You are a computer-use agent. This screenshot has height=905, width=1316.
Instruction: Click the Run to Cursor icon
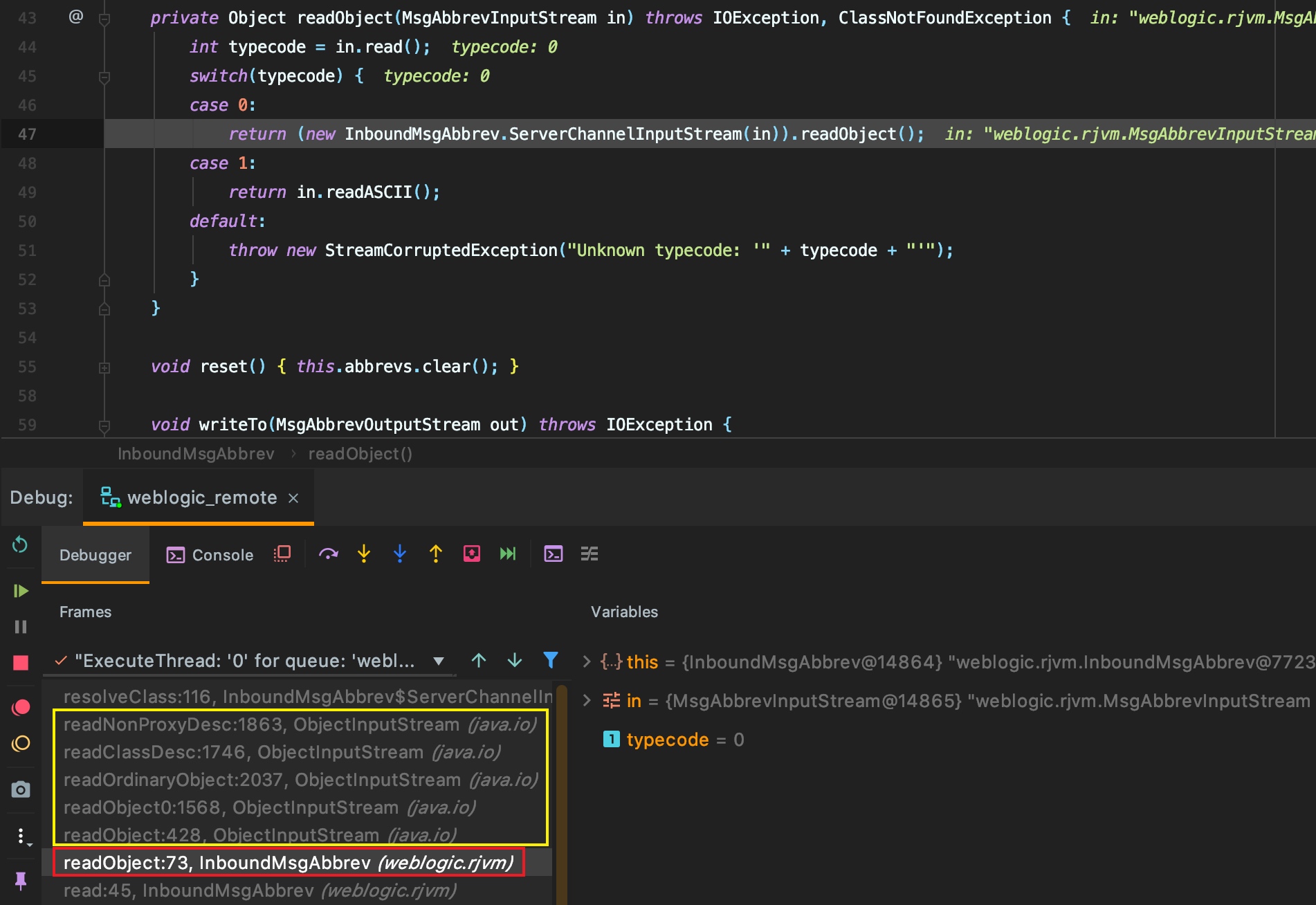(508, 554)
